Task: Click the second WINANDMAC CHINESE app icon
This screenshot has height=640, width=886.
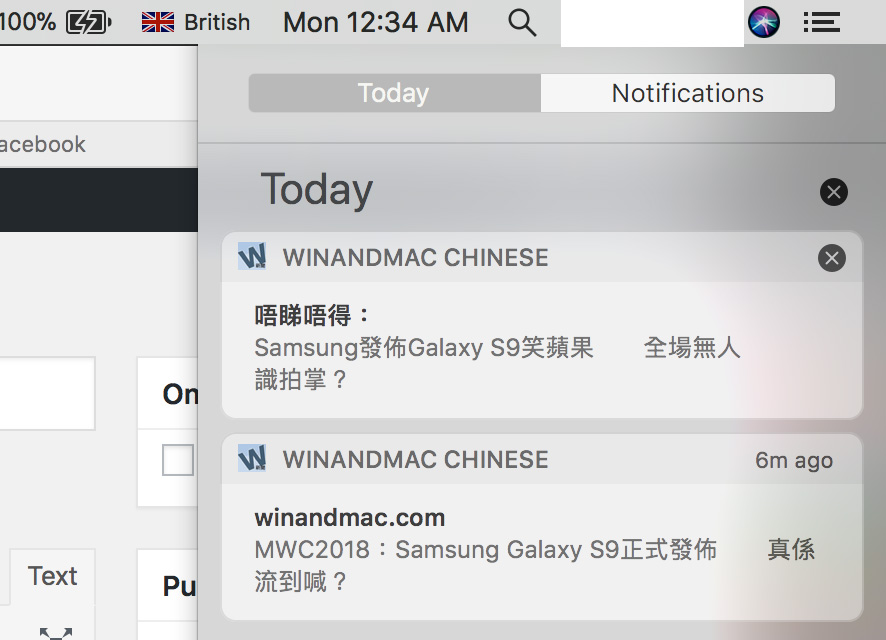Action: pyautogui.click(x=252, y=458)
